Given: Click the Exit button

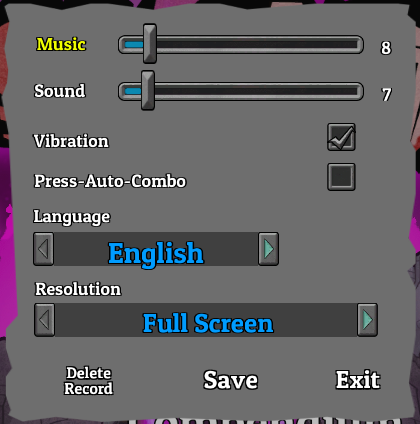Looking at the screenshot, I should [358, 380].
